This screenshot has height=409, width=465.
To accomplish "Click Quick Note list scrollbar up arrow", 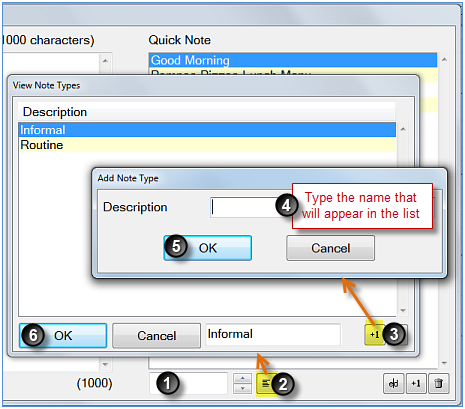I will click(x=444, y=60).
